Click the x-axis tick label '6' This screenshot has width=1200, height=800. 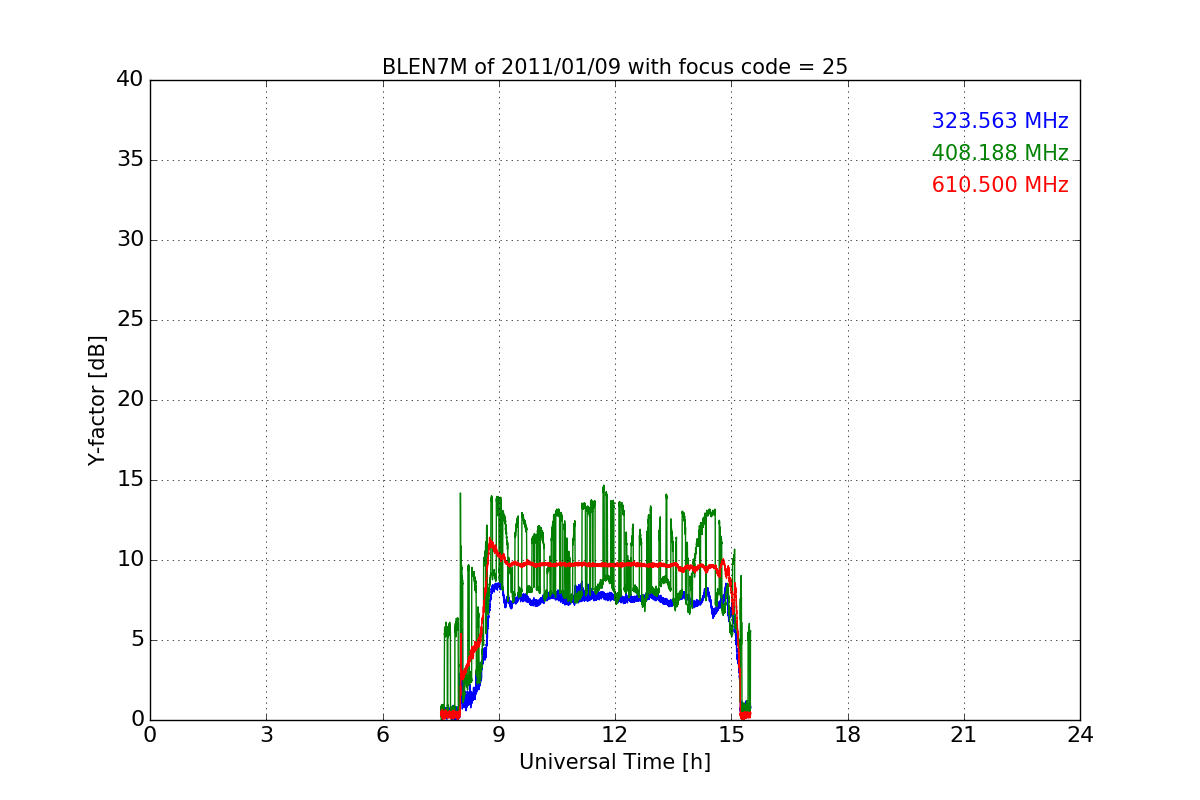coord(382,735)
